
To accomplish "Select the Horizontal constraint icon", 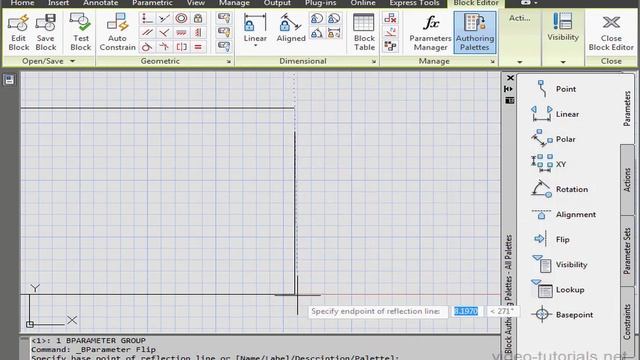I will pyautogui.click(x=181, y=33).
